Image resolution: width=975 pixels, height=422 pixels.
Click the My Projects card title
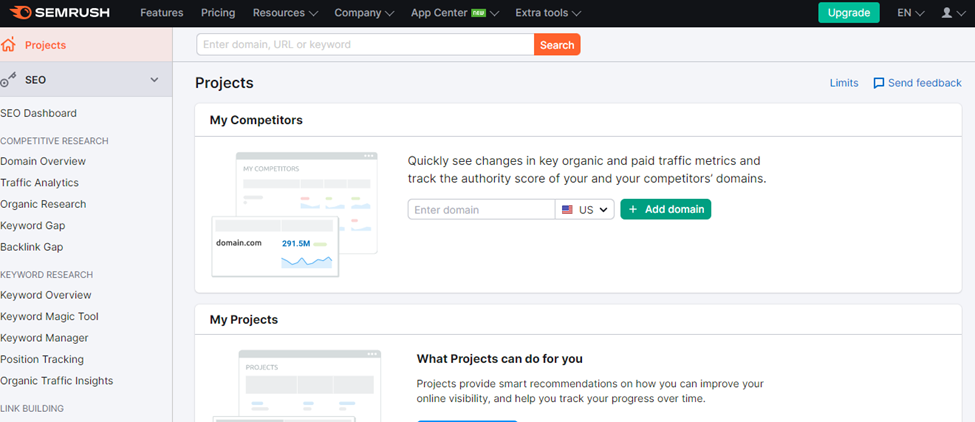click(x=244, y=320)
